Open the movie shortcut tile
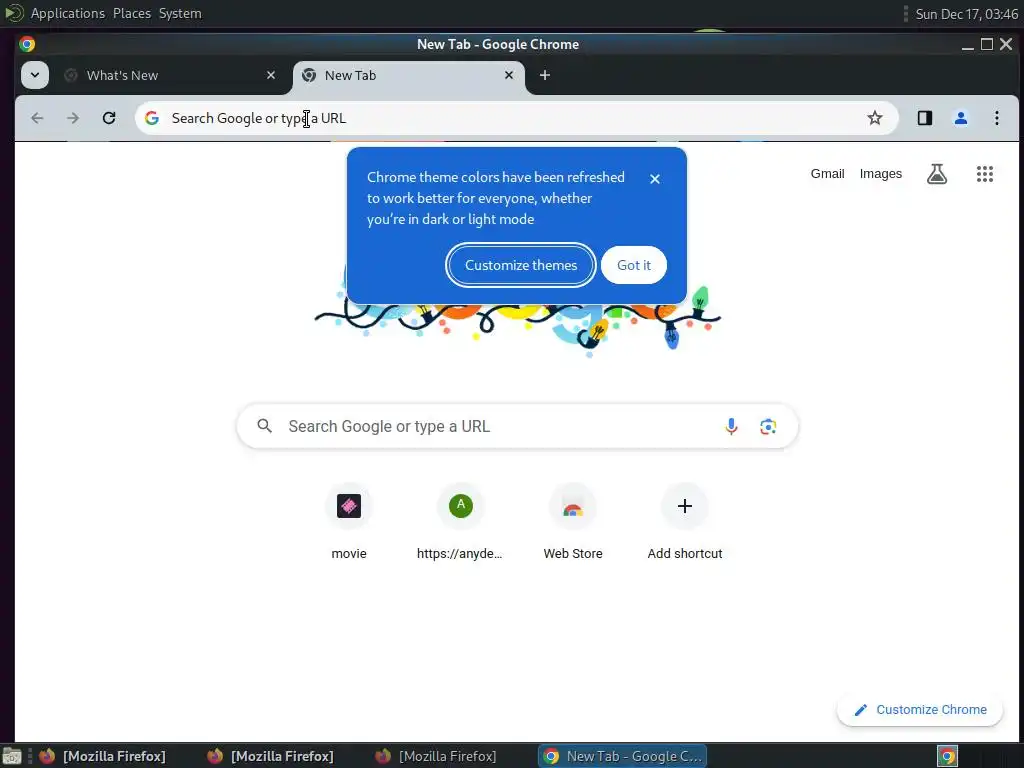Screen dimensions: 1024x768 pyautogui.click(x=349, y=522)
